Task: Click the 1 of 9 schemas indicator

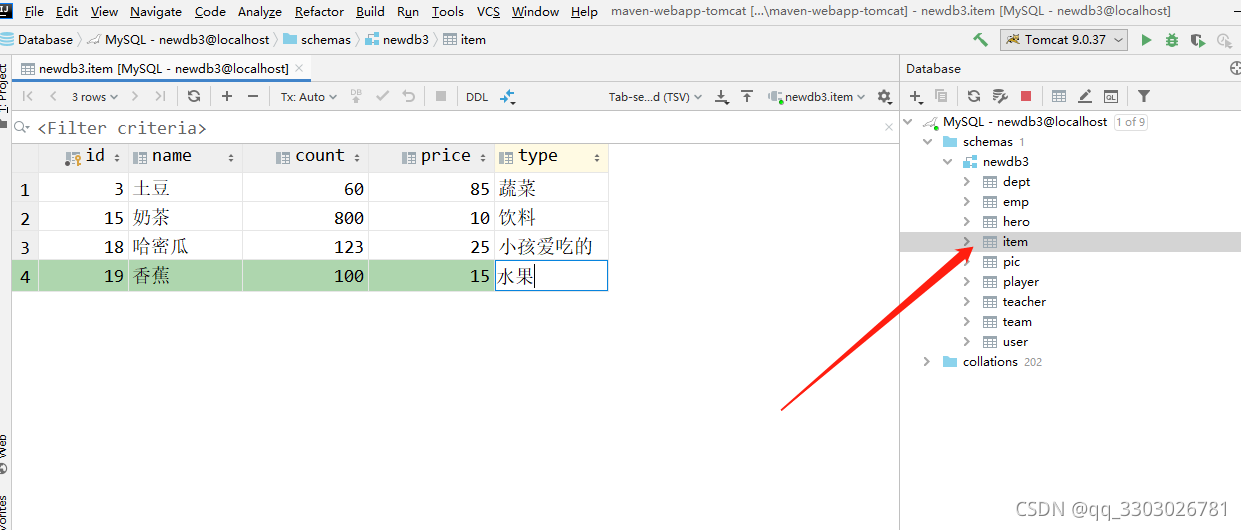Action: [1131, 122]
